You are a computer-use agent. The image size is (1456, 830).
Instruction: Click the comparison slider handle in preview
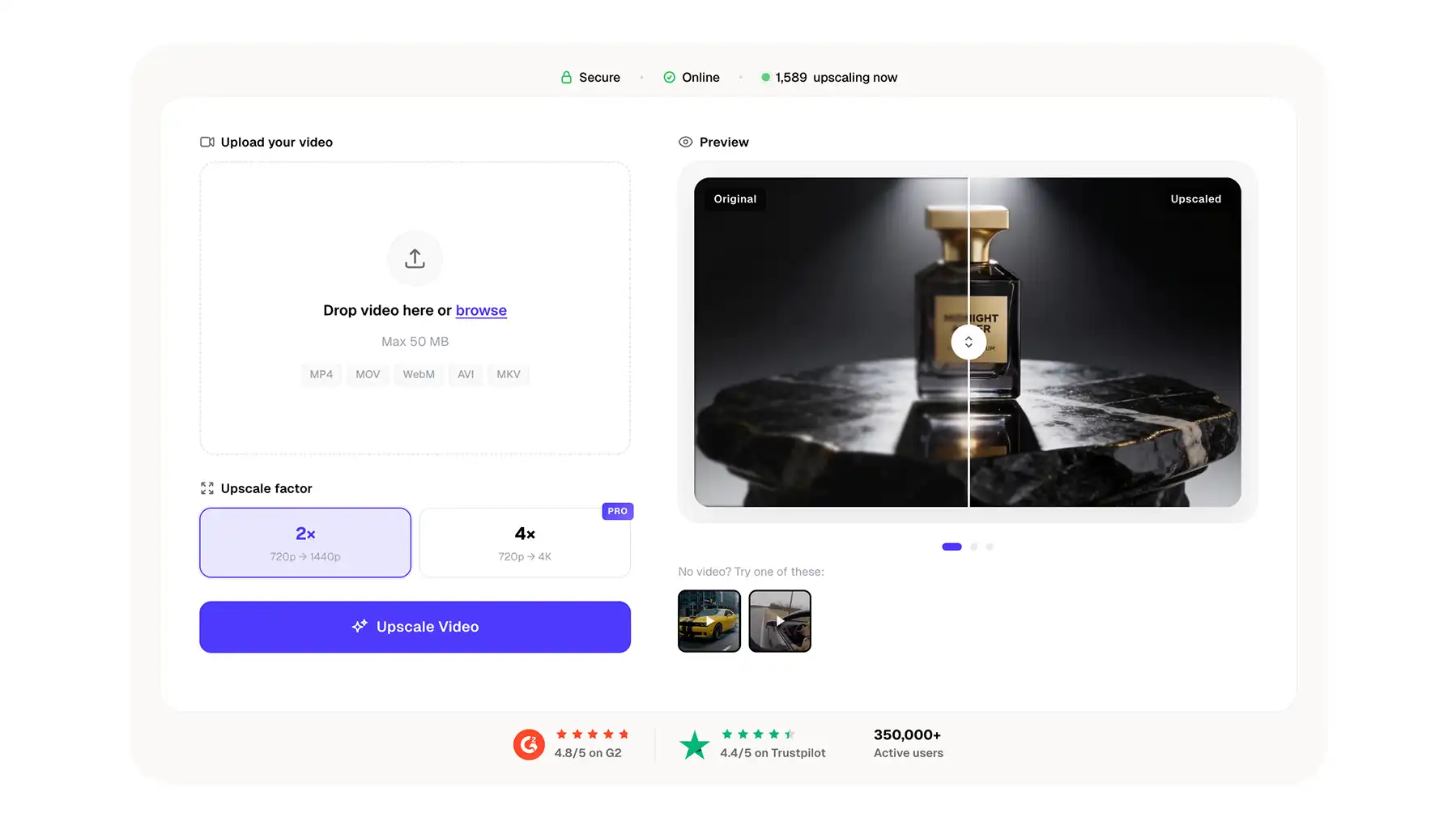(x=969, y=342)
